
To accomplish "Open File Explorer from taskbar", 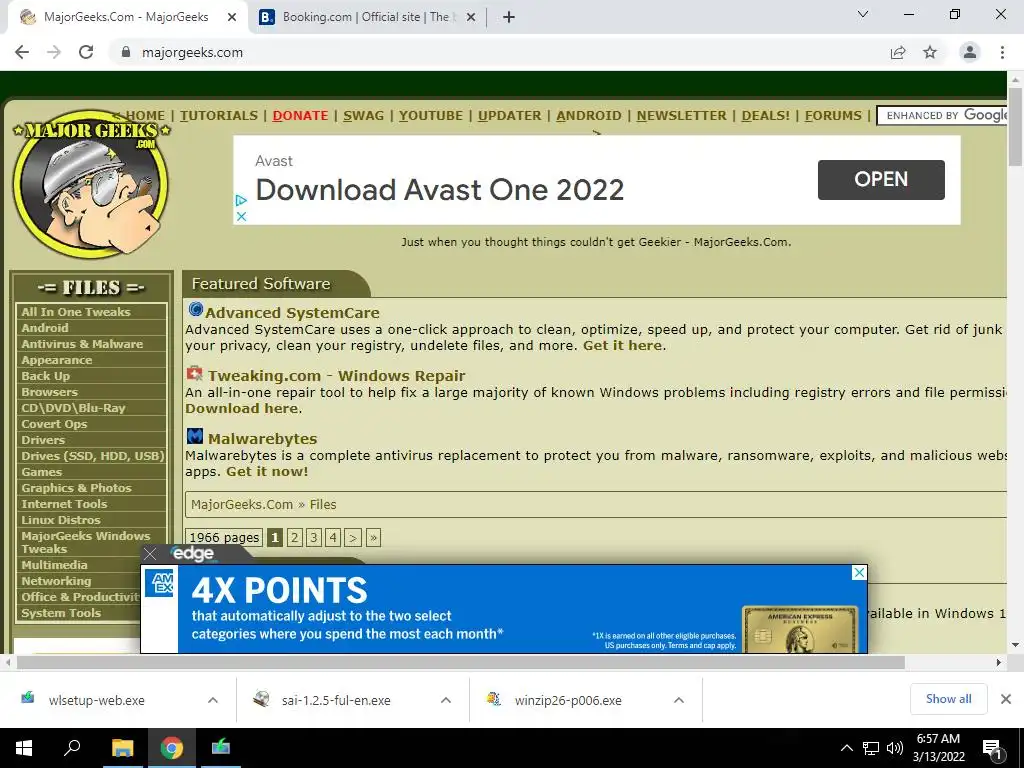I will coord(122,748).
